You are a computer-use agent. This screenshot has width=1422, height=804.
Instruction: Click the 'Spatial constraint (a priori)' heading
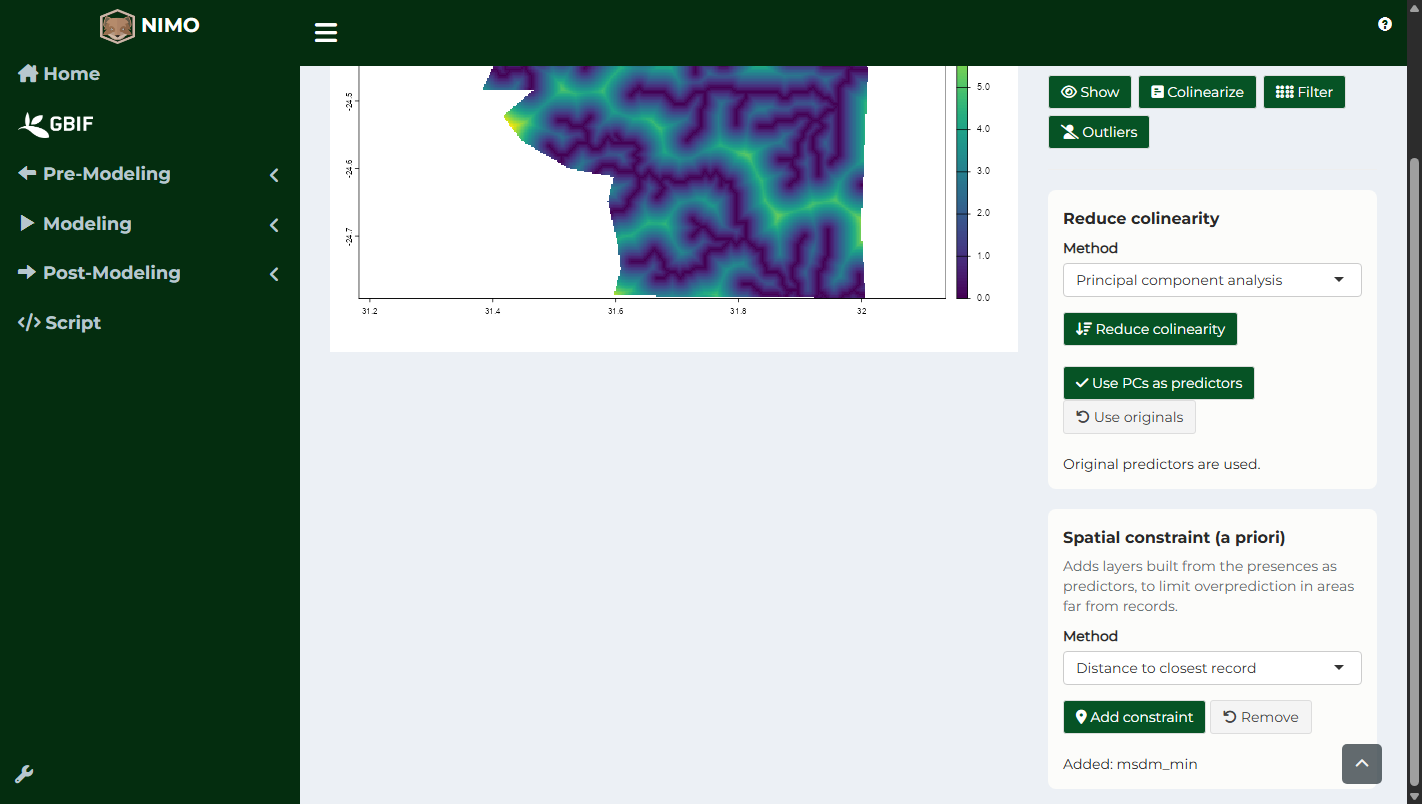[1173, 538]
